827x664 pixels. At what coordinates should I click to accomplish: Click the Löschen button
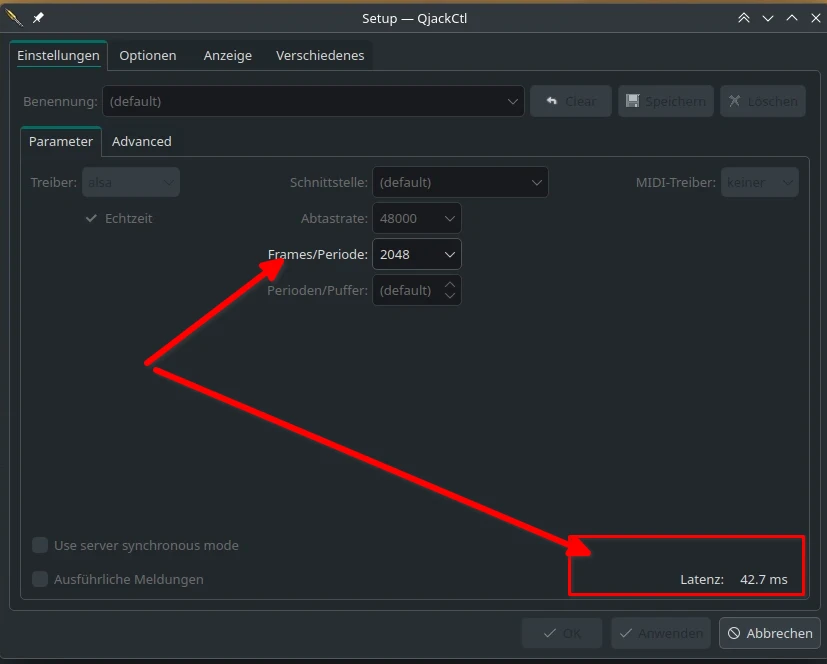(x=763, y=101)
